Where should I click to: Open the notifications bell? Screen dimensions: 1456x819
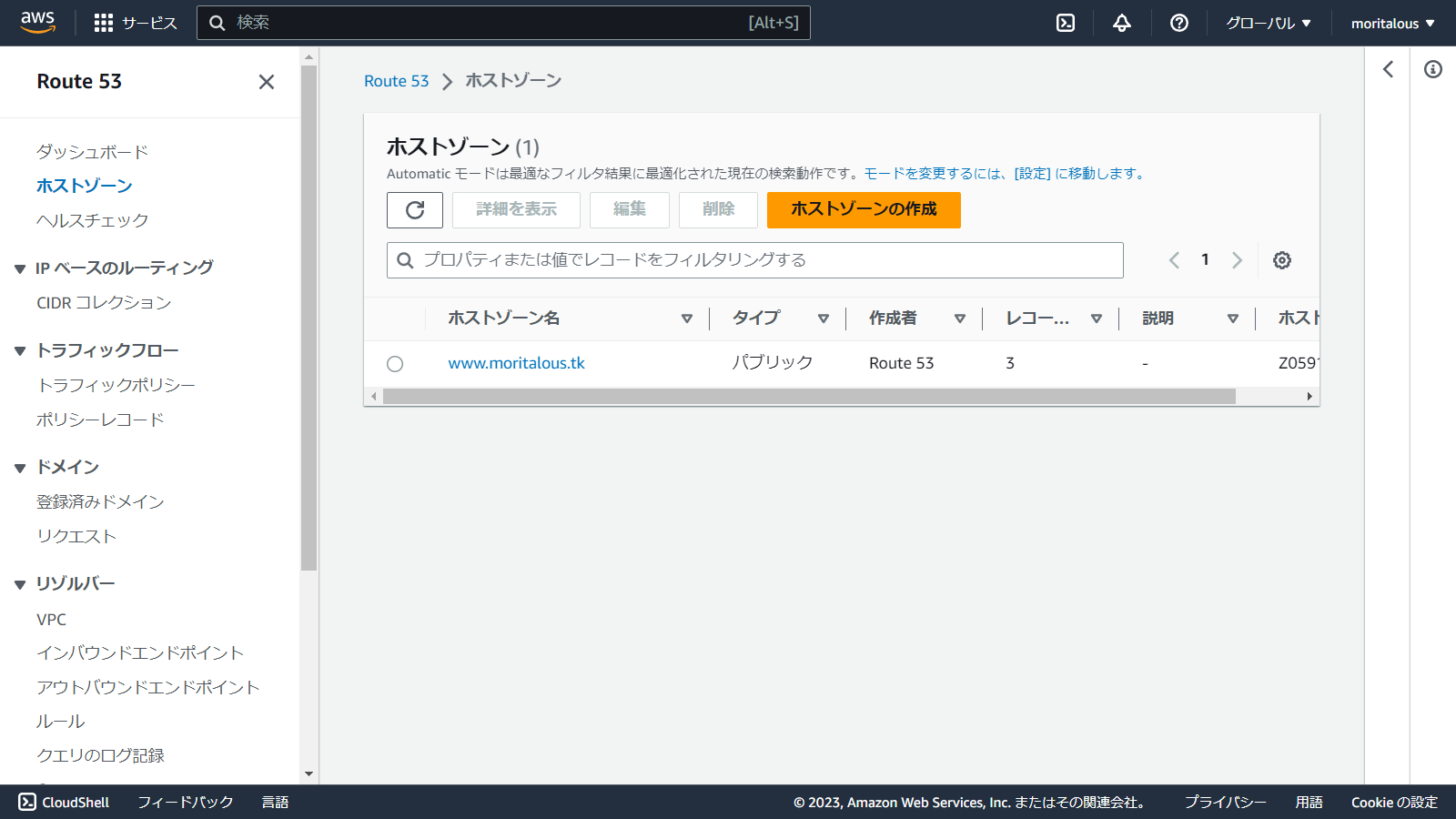(1121, 23)
